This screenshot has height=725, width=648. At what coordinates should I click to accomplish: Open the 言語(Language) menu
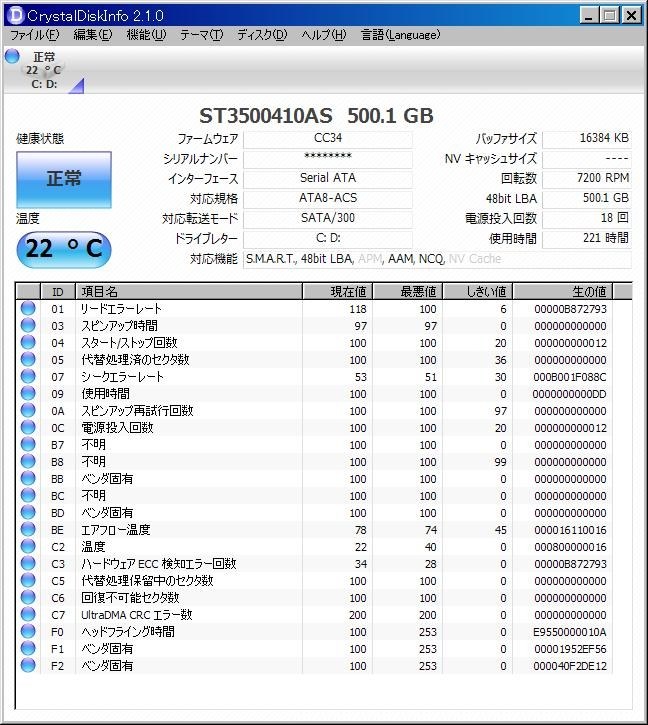(401, 35)
